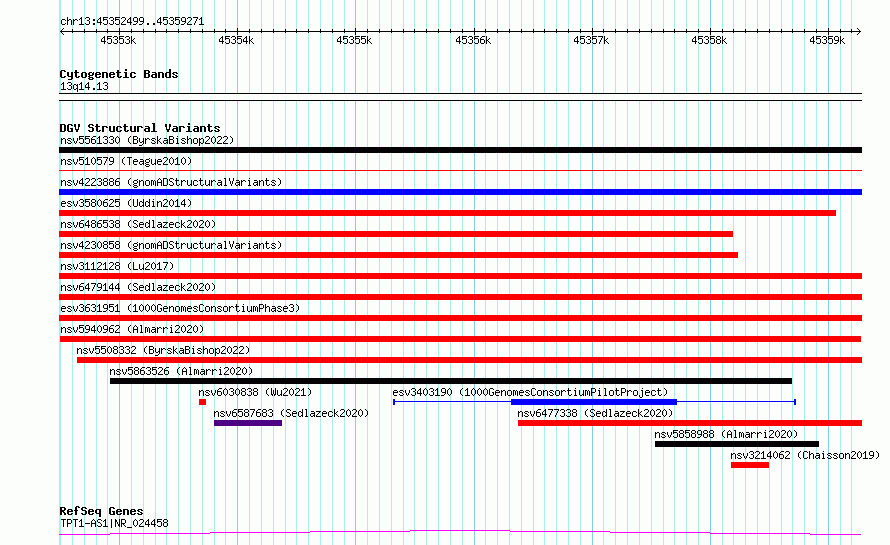Open the nsv510579 (Teague2010) label
890x545 pixels.
pyautogui.click(x=126, y=161)
